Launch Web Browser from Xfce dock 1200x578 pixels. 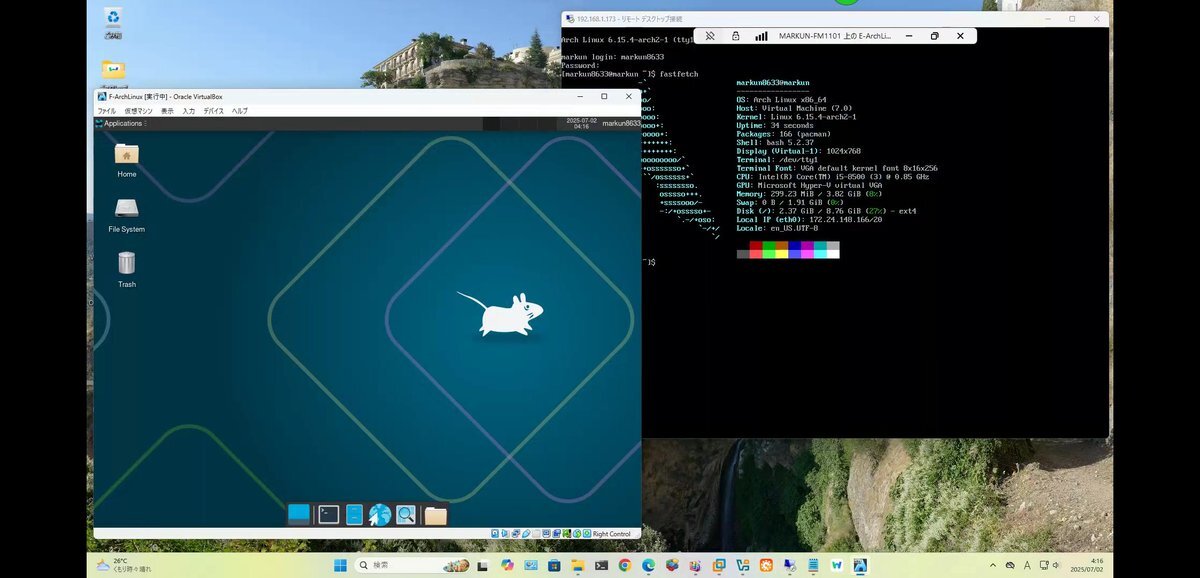tap(379, 514)
